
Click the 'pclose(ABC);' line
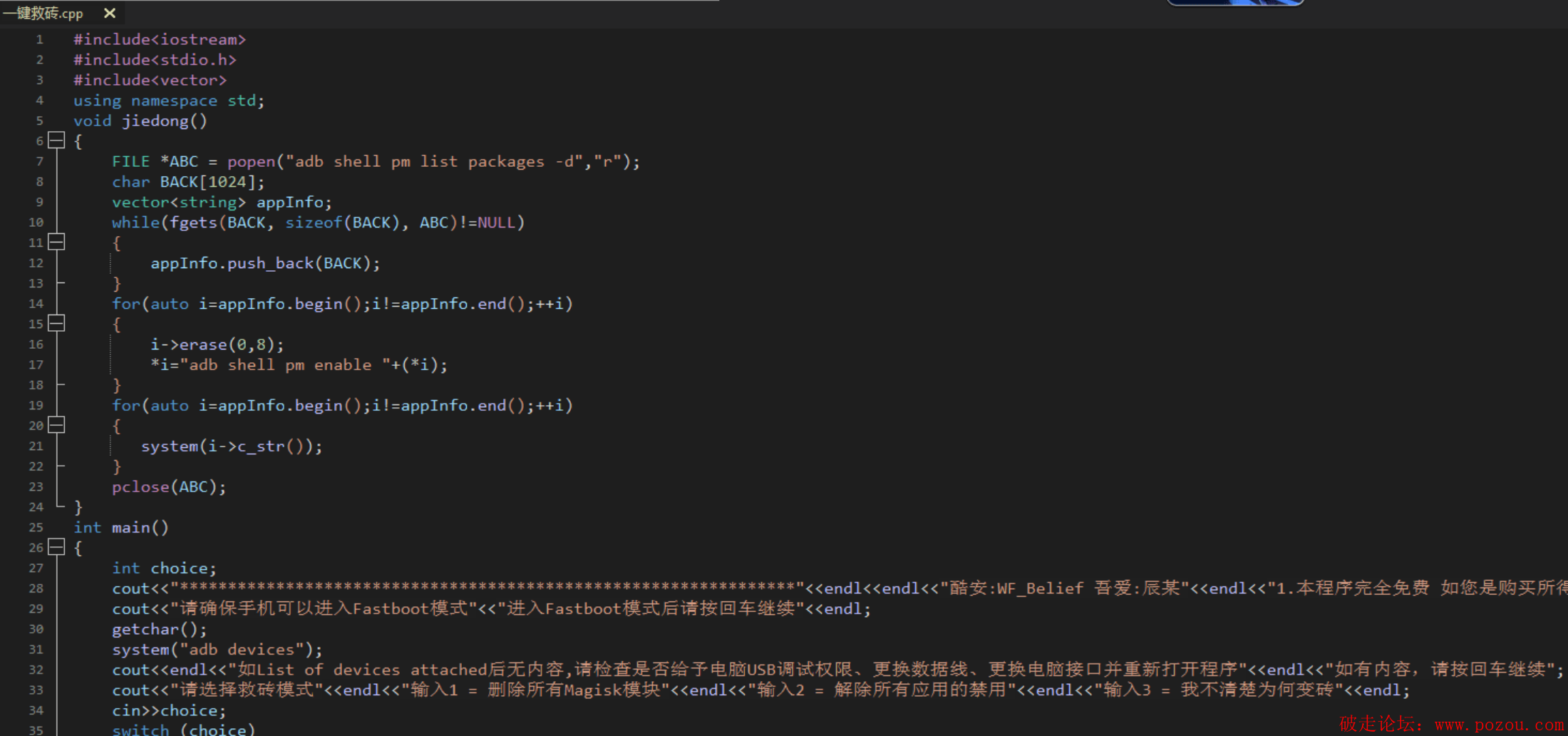click(x=169, y=486)
